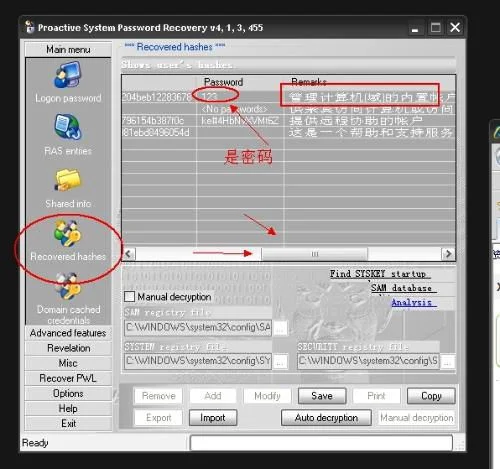Click the Copy button
This screenshot has height=469, width=500.
tap(431, 396)
